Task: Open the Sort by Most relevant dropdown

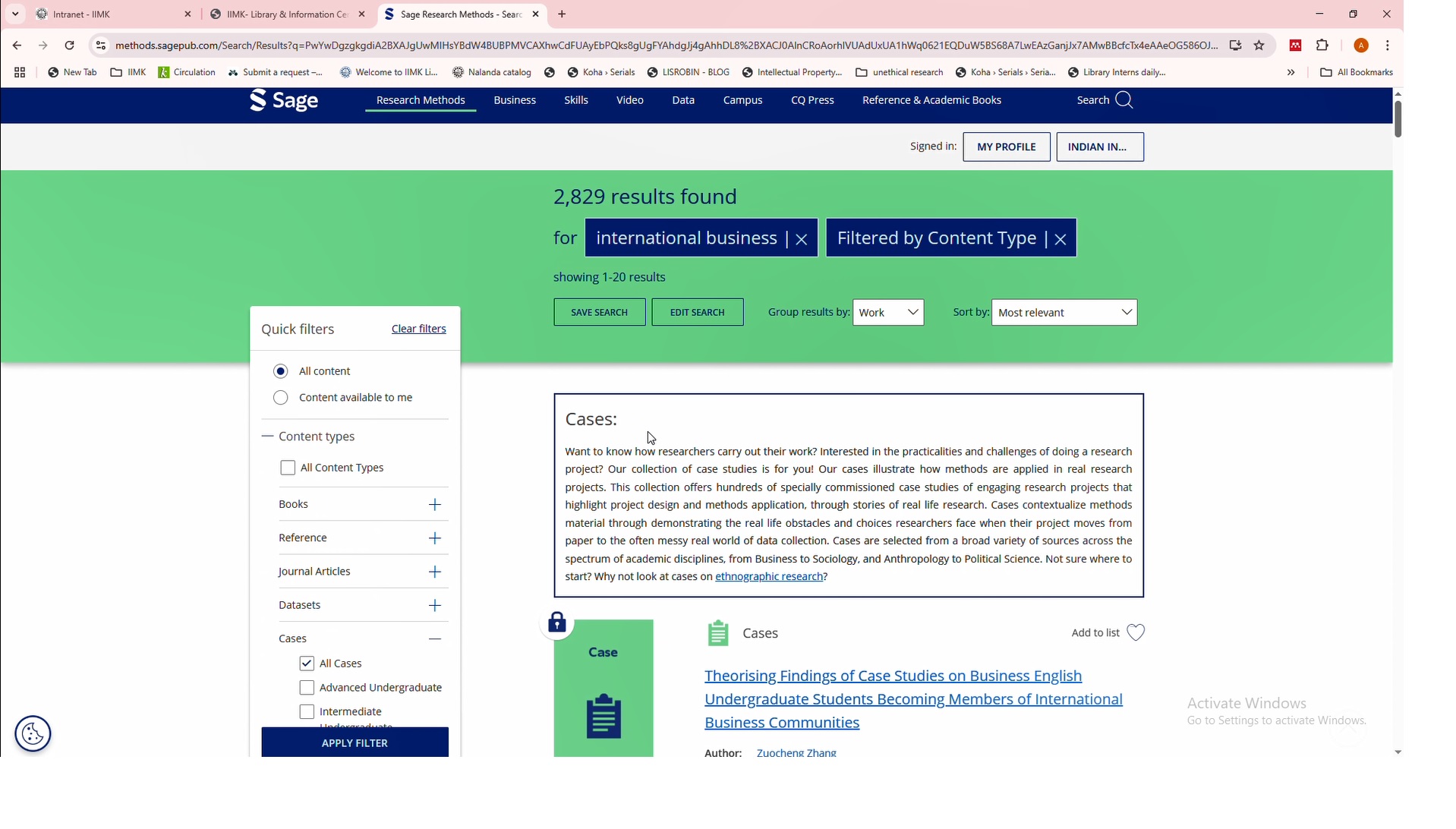Action: click(1064, 313)
